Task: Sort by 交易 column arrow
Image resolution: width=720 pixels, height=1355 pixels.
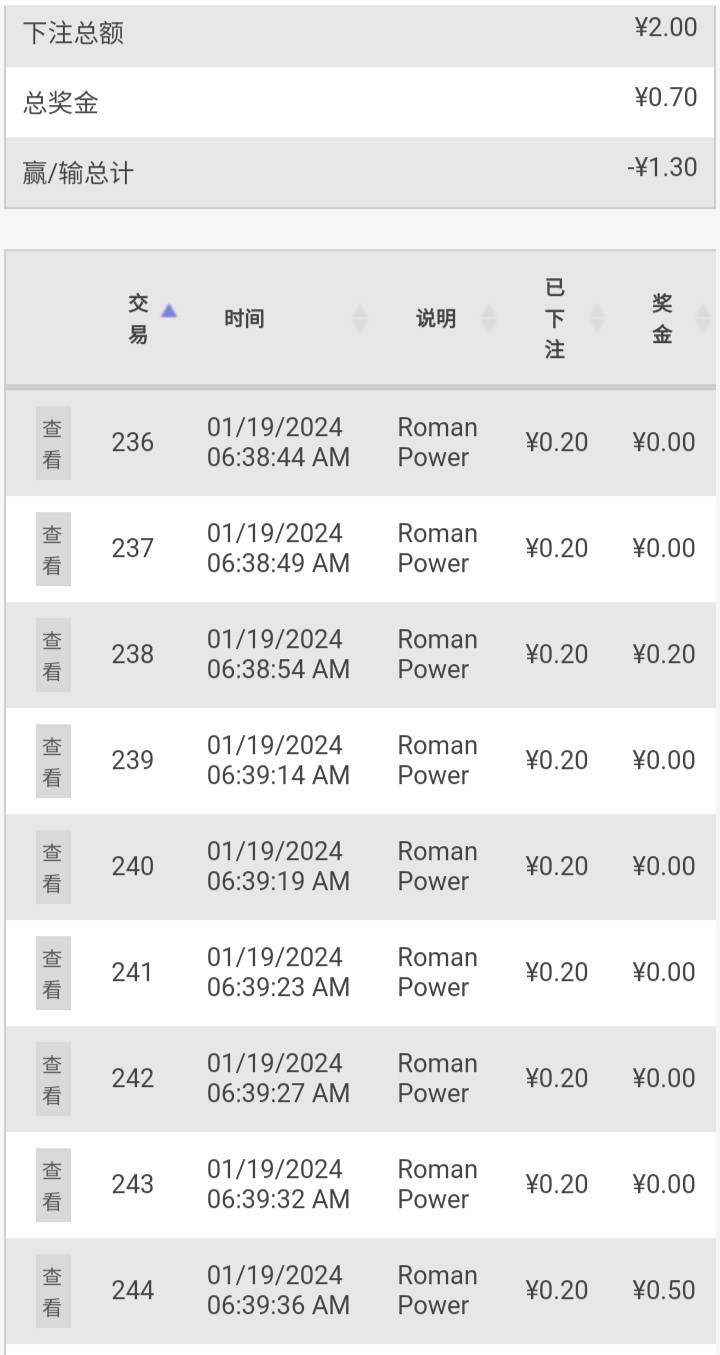Action: (169, 310)
